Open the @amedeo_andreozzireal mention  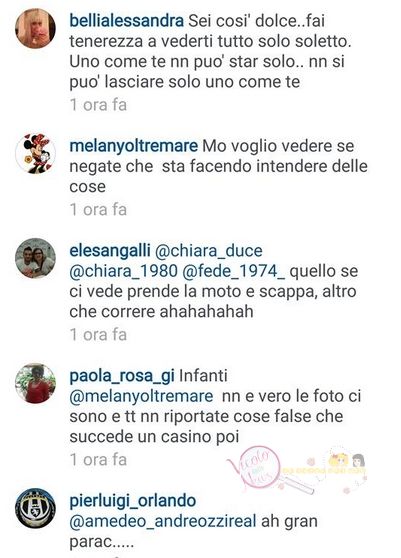pyautogui.click(x=163, y=521)
